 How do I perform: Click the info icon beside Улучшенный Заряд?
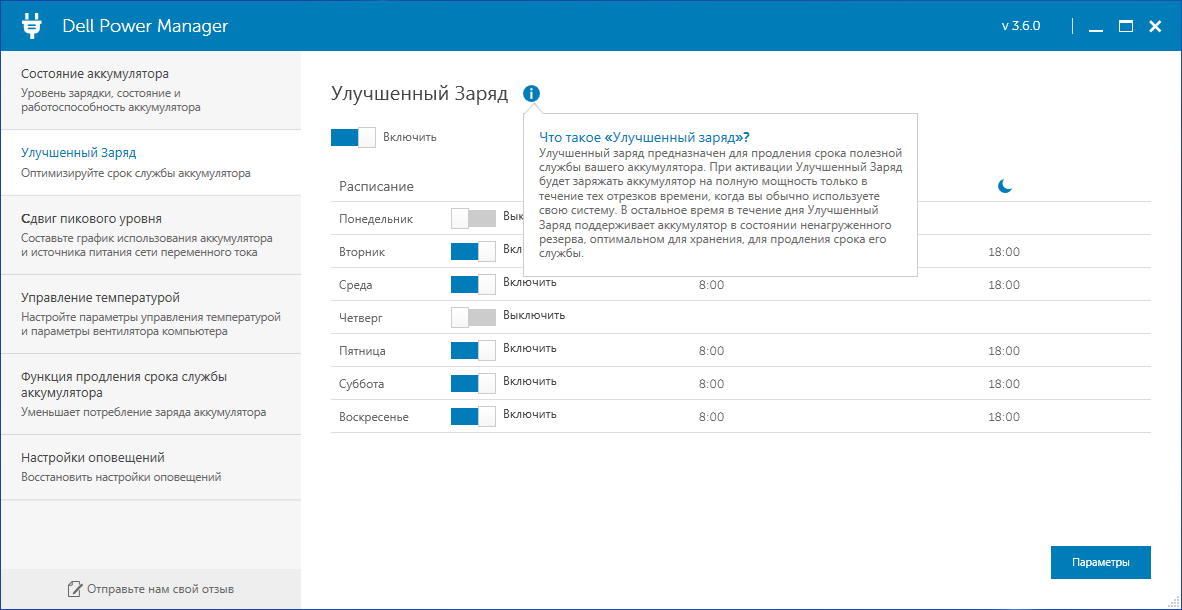[x=531, y=93]
